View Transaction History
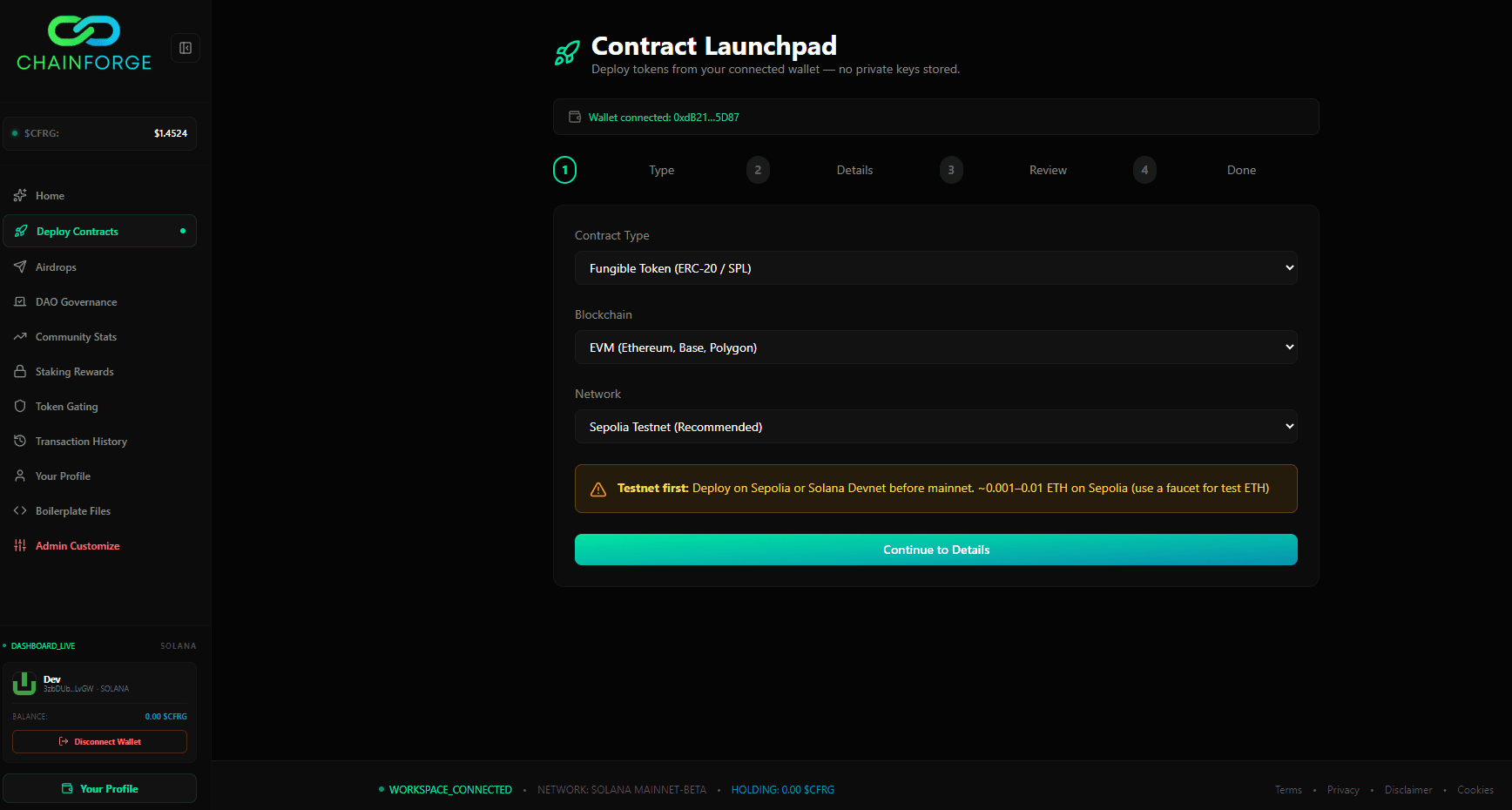 click(x=99, y=442)
